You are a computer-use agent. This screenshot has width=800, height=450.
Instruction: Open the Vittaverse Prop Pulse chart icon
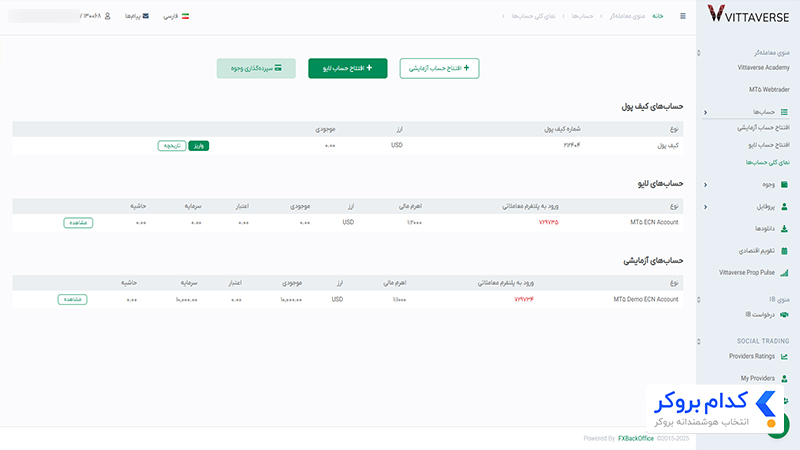tap(784, 272)
